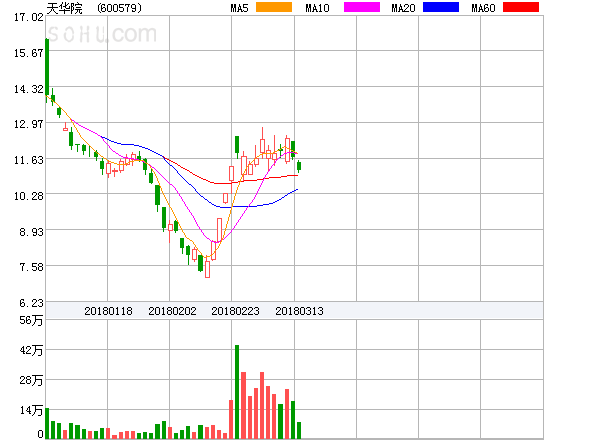Image resolution: width=600 pixels, height=440 pixels.
Task: Click the 10.28 price axis label
Action: 29,196
